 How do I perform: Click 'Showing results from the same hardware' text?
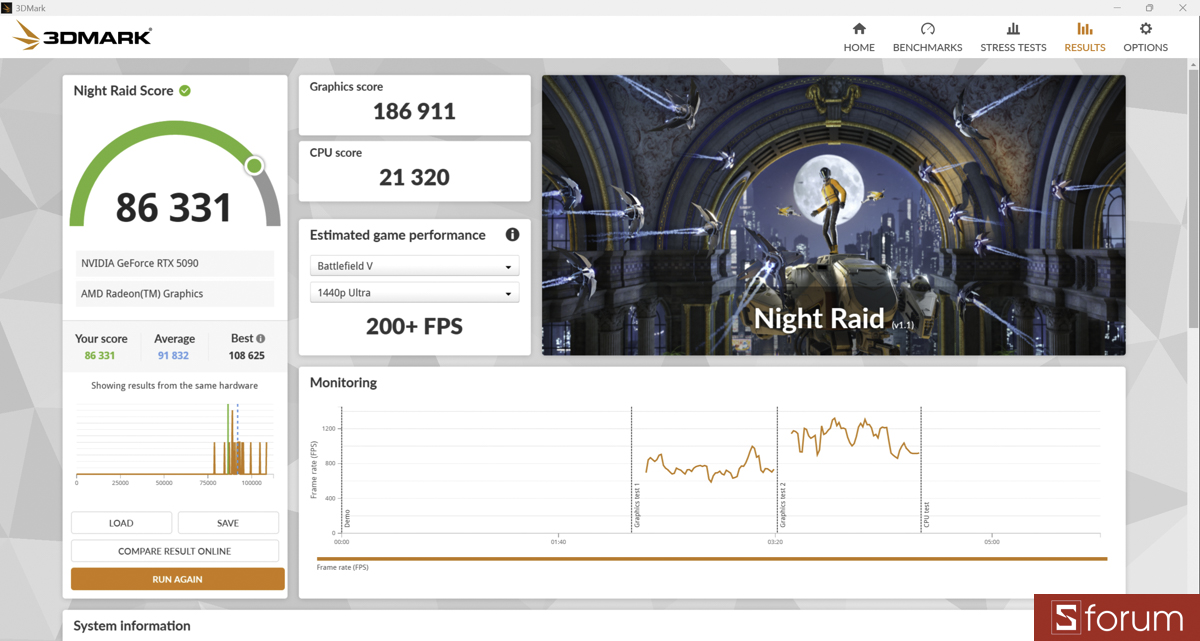[x=174, y=385]
